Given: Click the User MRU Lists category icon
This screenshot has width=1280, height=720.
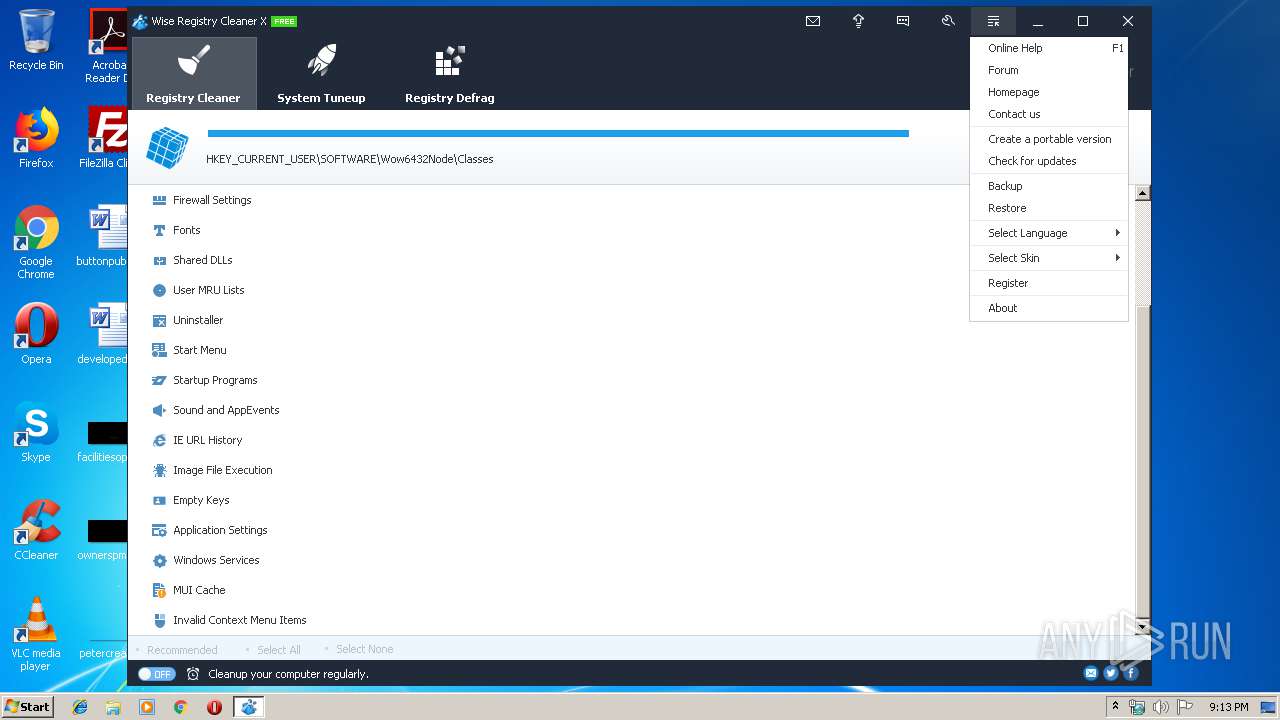Looking at the screenshot, I should pyautogui.click(x=159, y=290).
